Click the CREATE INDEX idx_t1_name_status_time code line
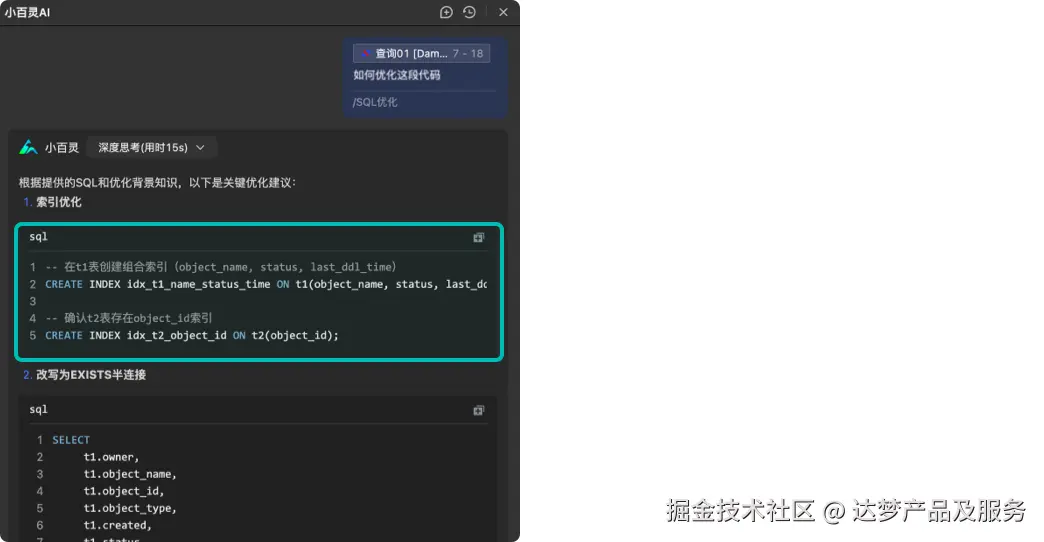The height and width of the screenshot is (542, 1044). coord(266,284)
